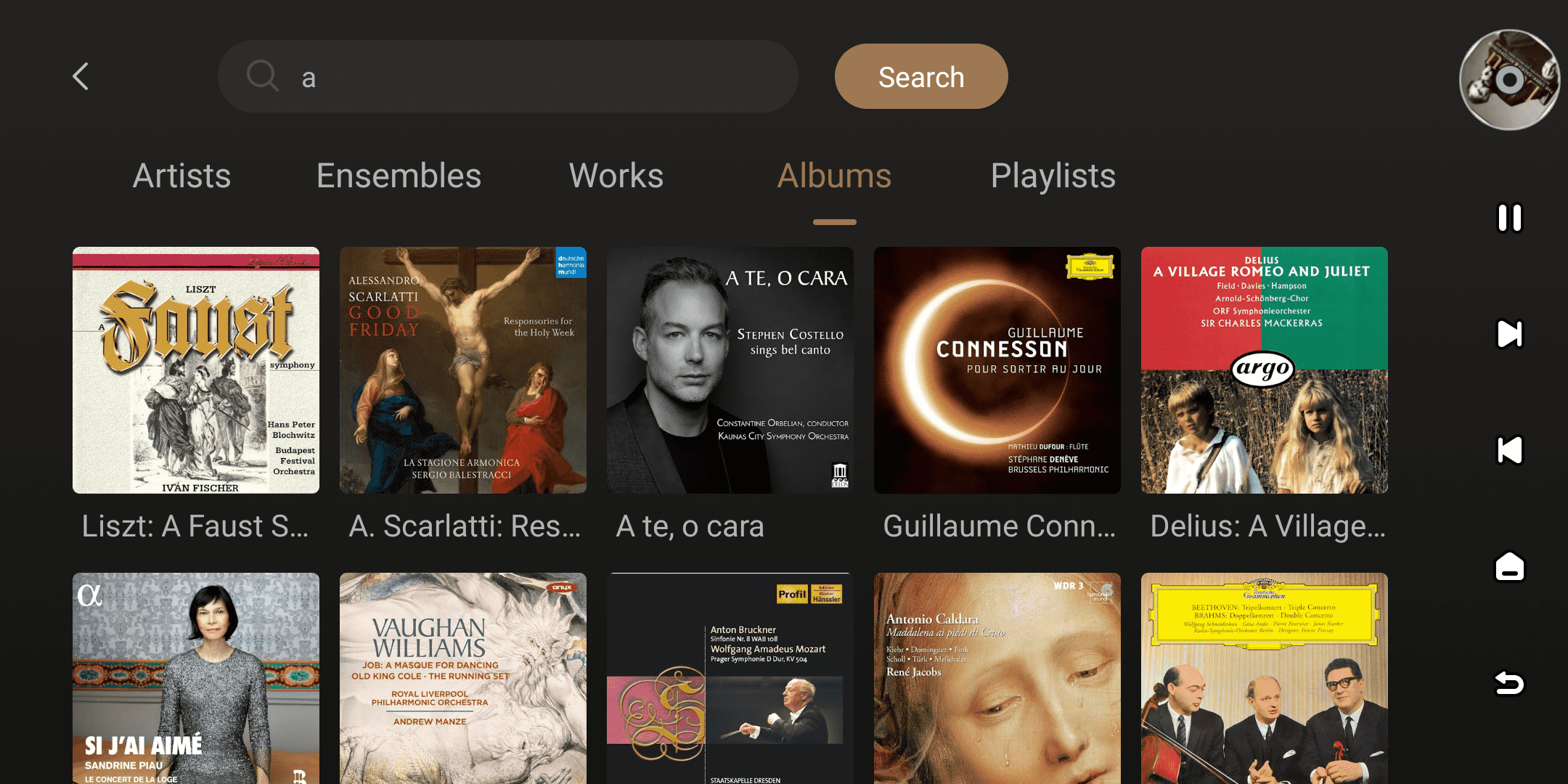This screenshot has width=1568, height=784.
Task: Select the Playlists tab
Action: click(1053, 176)
